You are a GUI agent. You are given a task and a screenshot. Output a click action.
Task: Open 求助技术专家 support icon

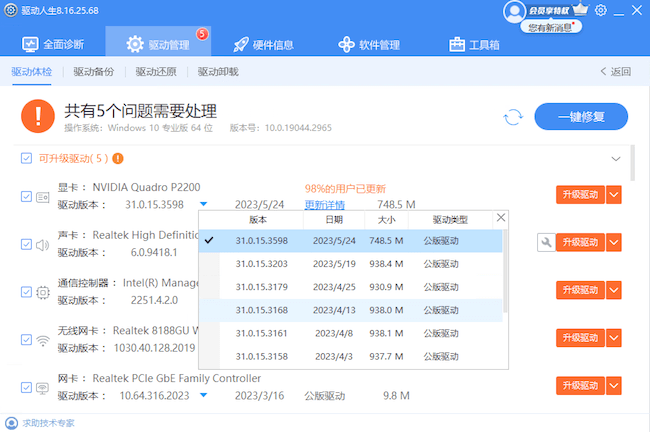tap(11, 423)
